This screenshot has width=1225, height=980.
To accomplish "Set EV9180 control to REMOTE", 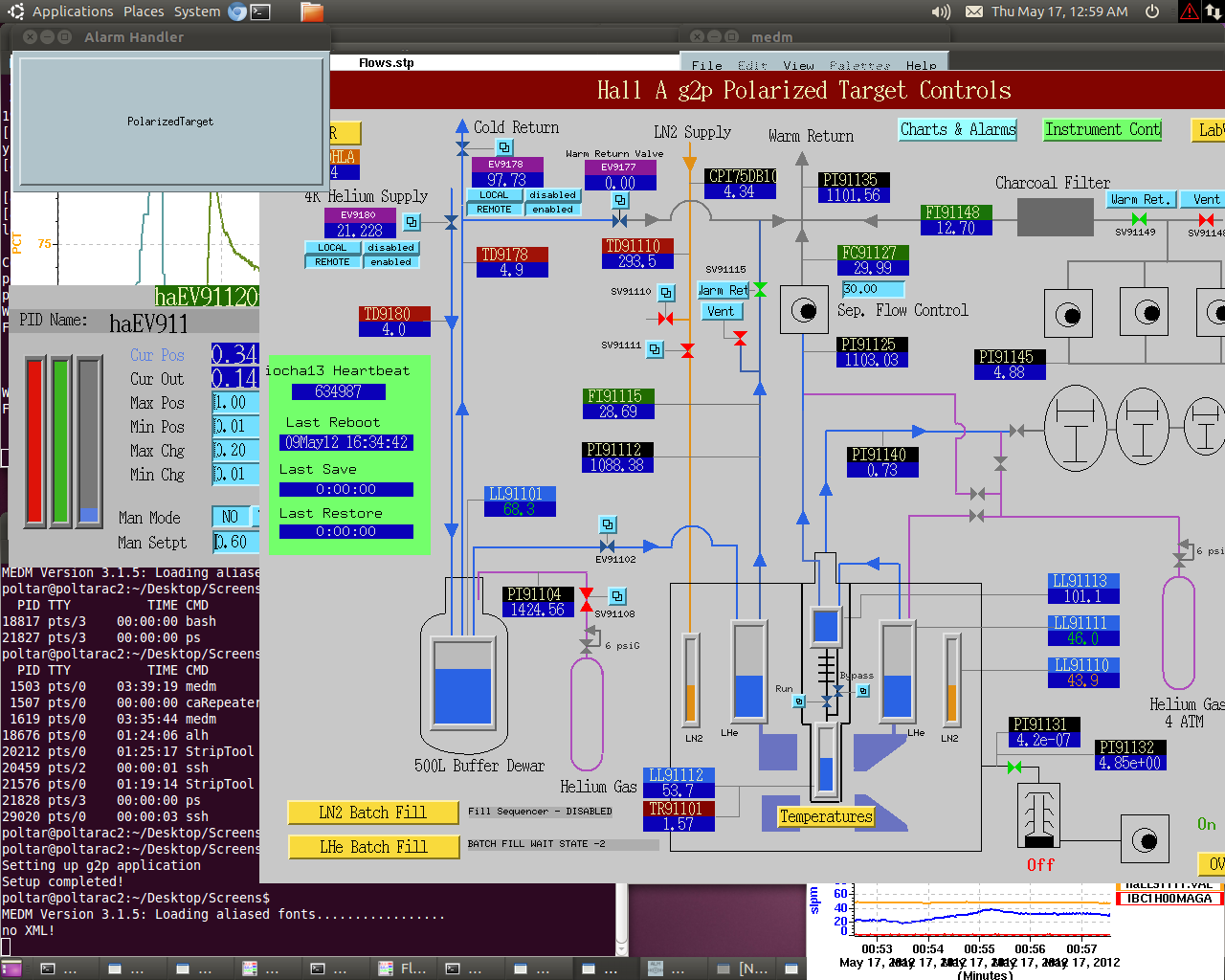I will (332, 262).
